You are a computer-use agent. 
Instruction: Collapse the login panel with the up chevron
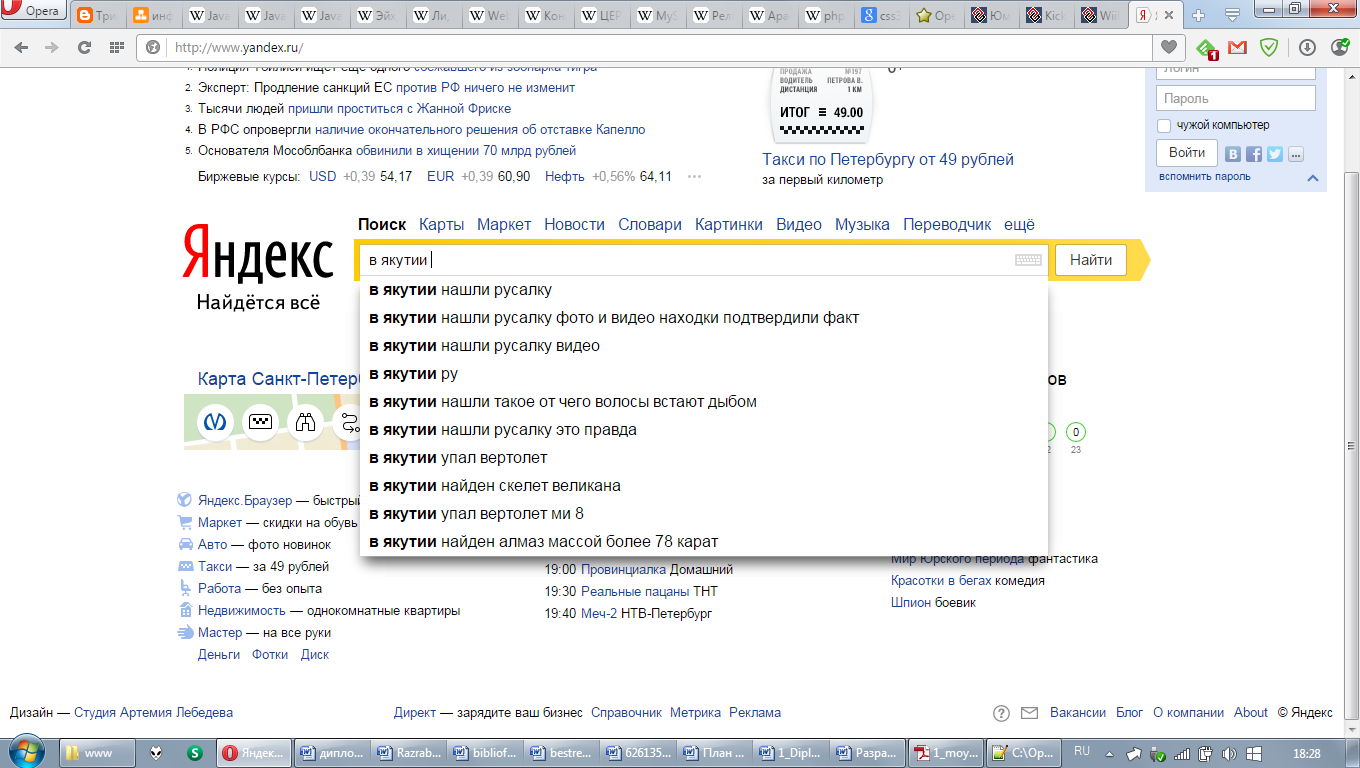tap(1312, 178)
